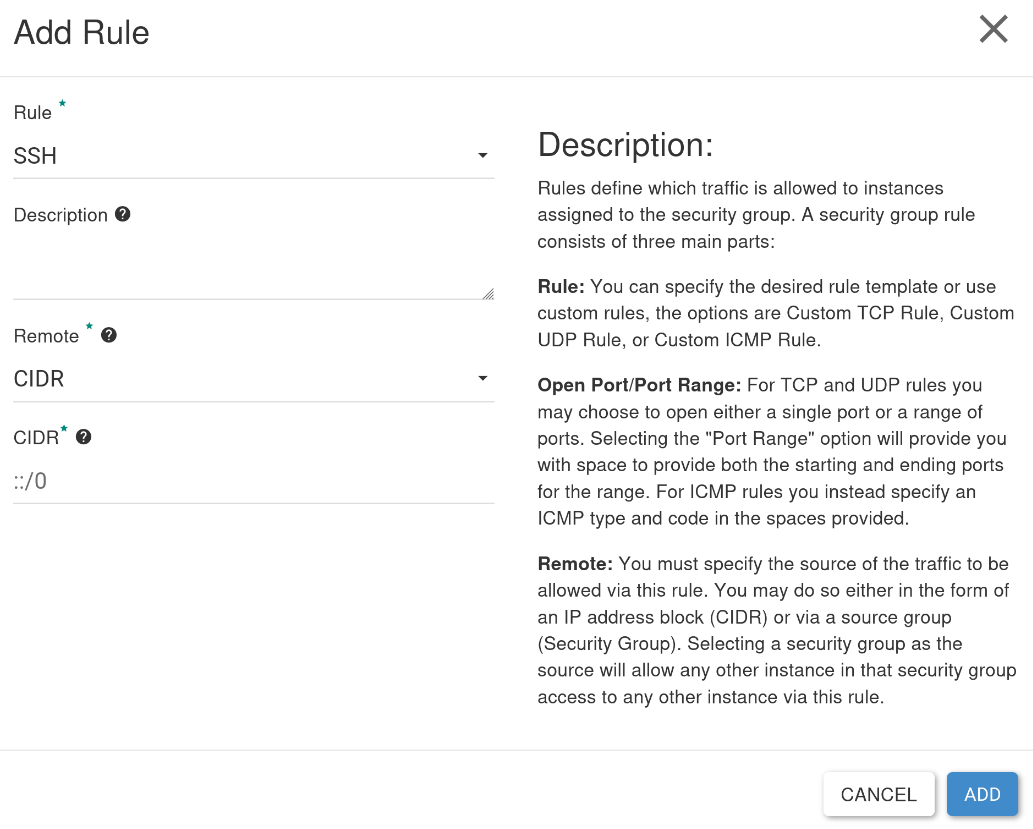Viewport: 1033px width, 829px height.
Task: Click the question mark icon beside the CIDR label
Action: click(84, 437)
